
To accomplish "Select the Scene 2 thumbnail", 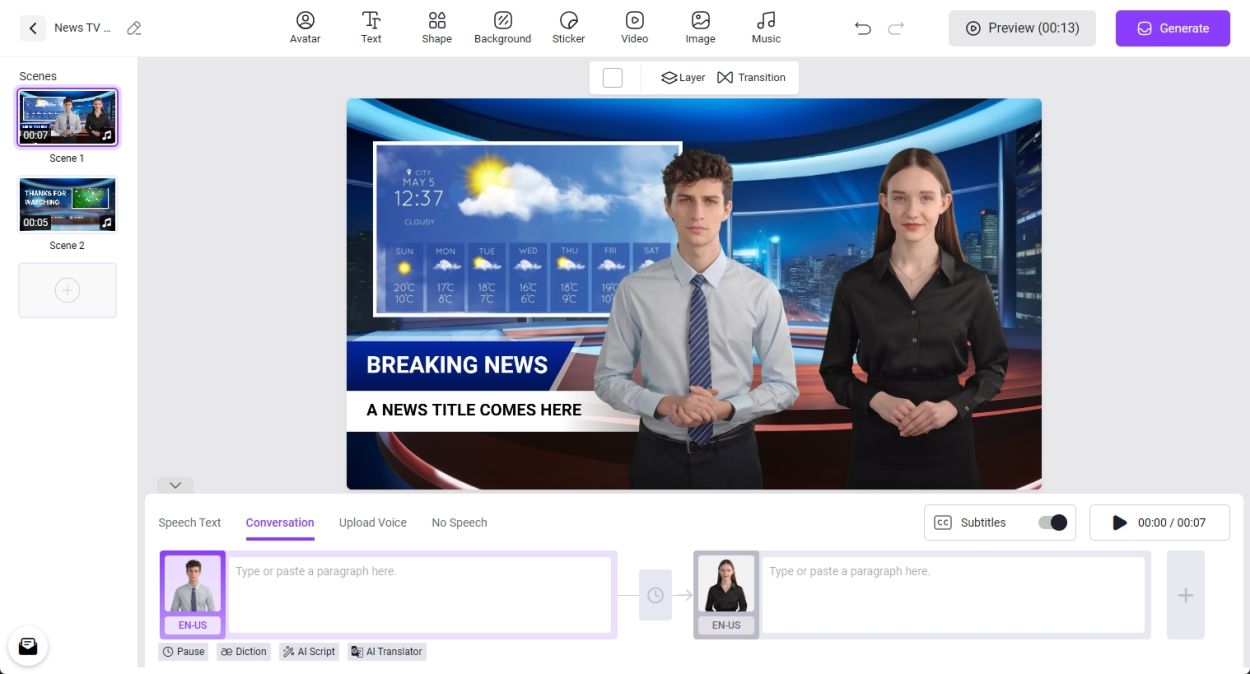I will tap(67, 204).
